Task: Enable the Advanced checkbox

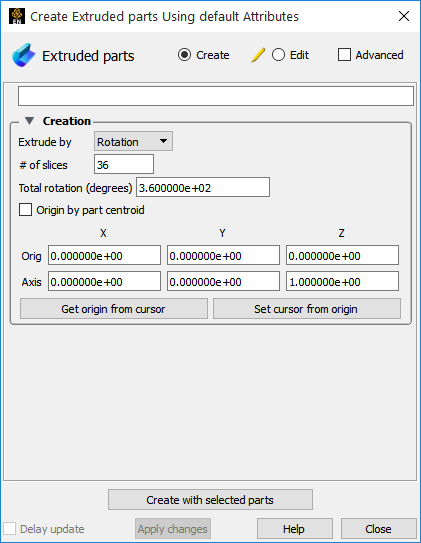Action: (344, 55)
